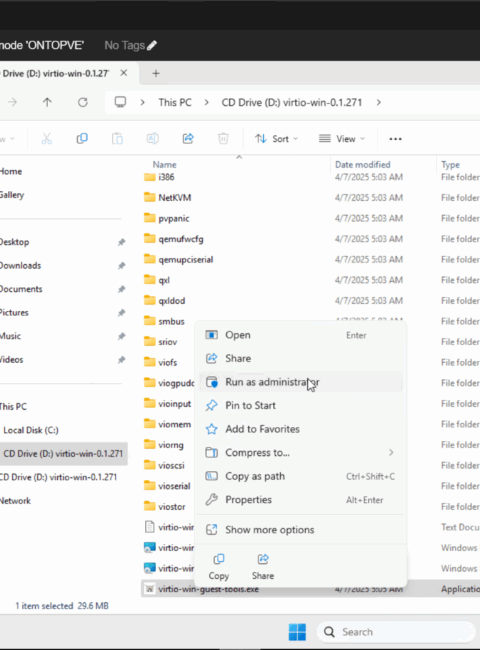Go up one folder level arrow
The width and height of the screenshot is (480, 650).
click(x=47, y=102)
